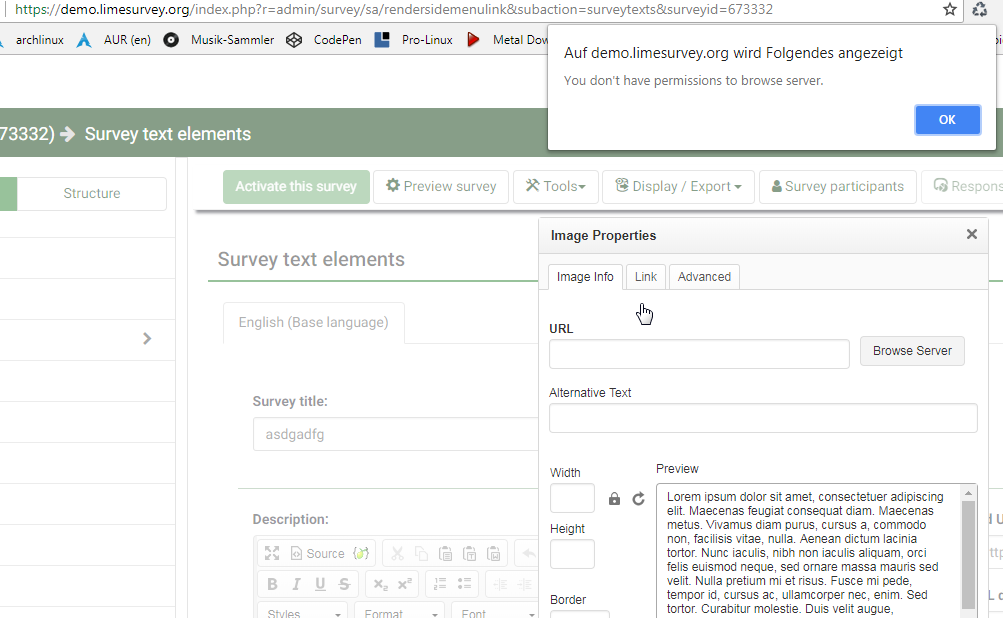Open the Tools dropdown menu
1003x618 pixels.
[x=555, y=186]
